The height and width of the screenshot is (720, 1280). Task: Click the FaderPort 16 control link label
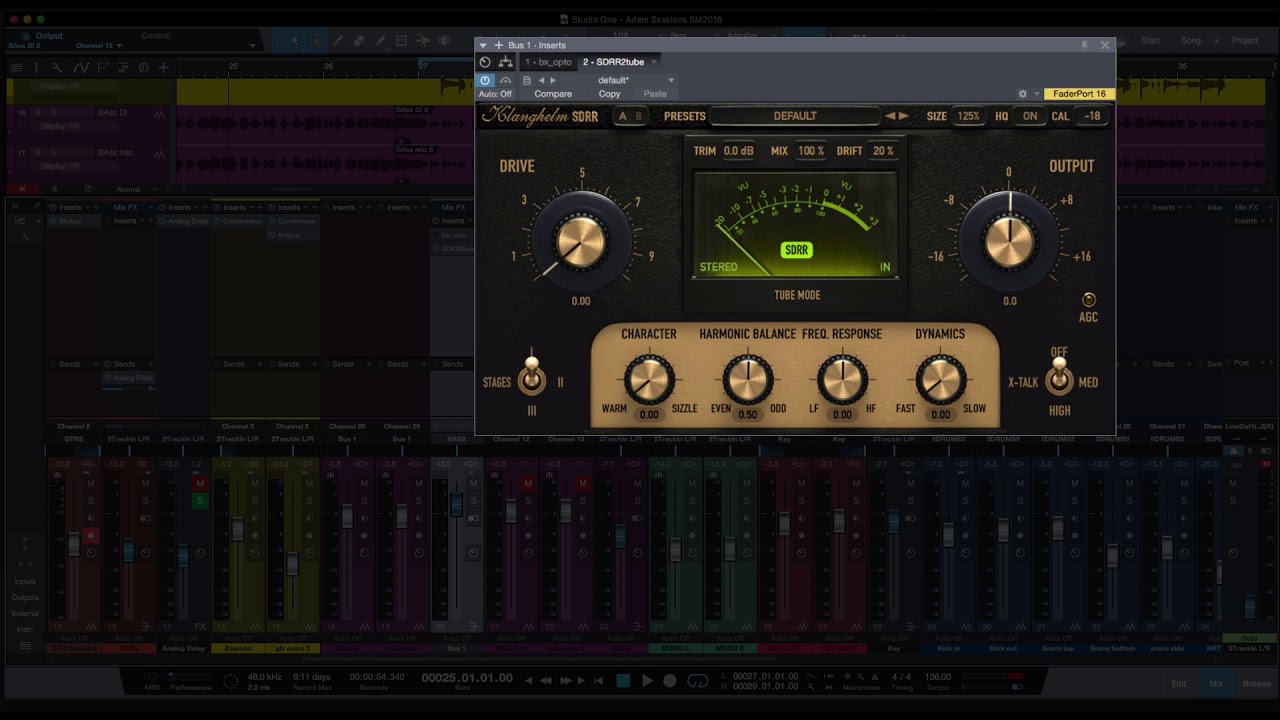pyautogui.click(x=1079, y=94)
